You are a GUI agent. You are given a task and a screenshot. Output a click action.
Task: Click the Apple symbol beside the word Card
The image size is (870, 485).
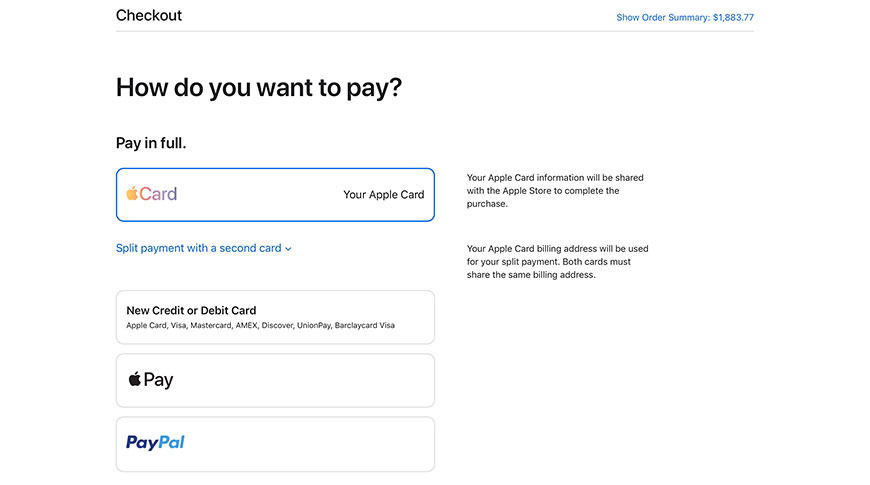point(132,193)
